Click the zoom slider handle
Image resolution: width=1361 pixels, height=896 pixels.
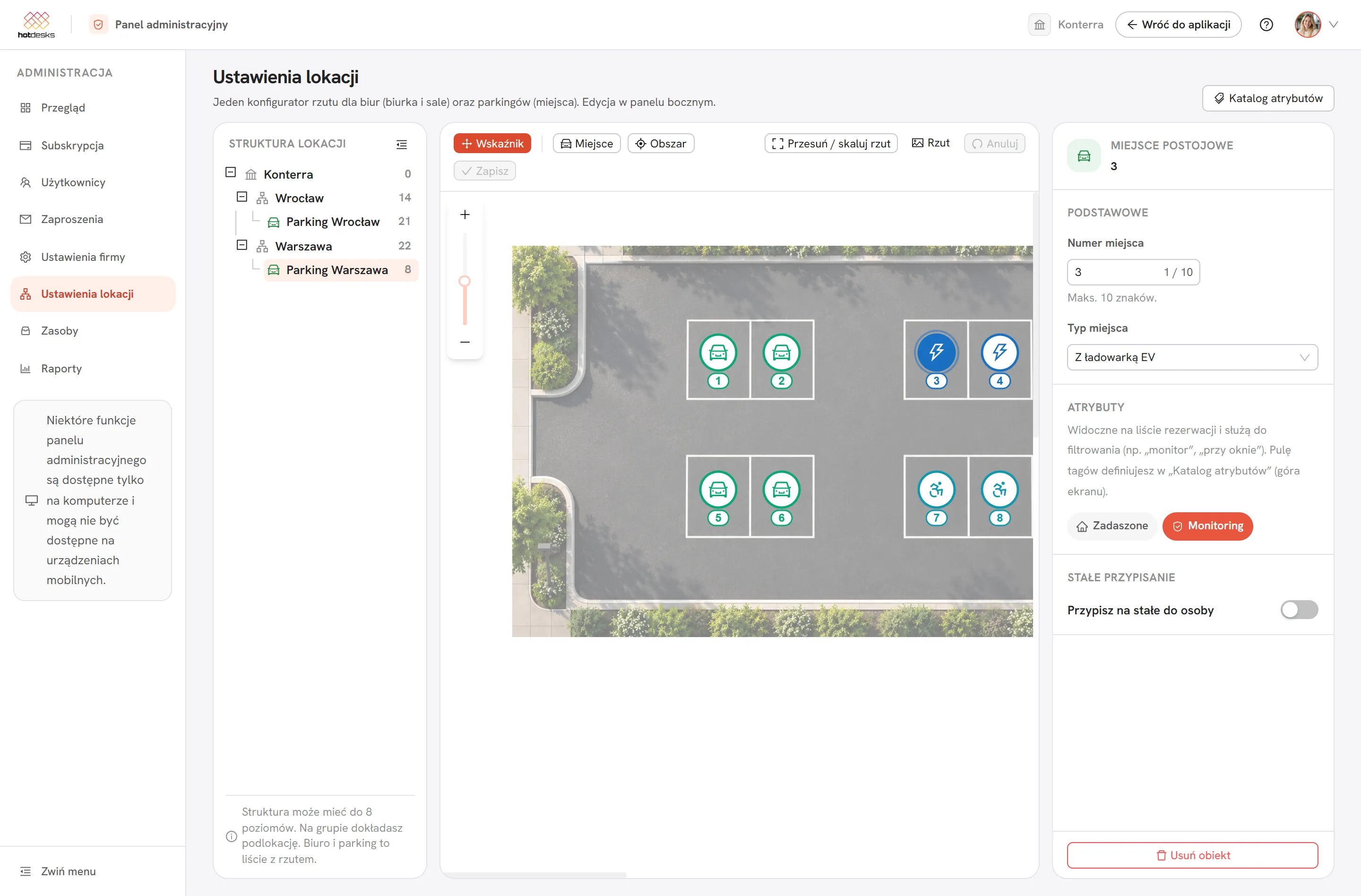(465, 281)
